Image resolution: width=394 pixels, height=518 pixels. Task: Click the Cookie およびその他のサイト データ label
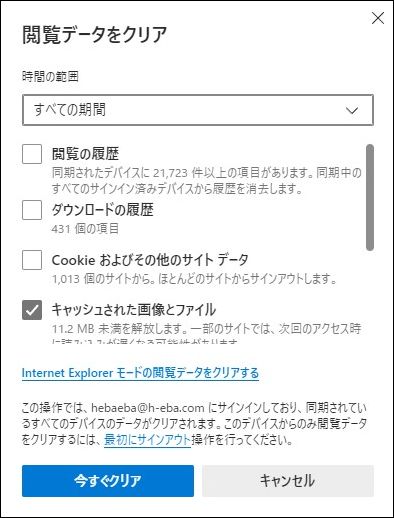point(150,260)
